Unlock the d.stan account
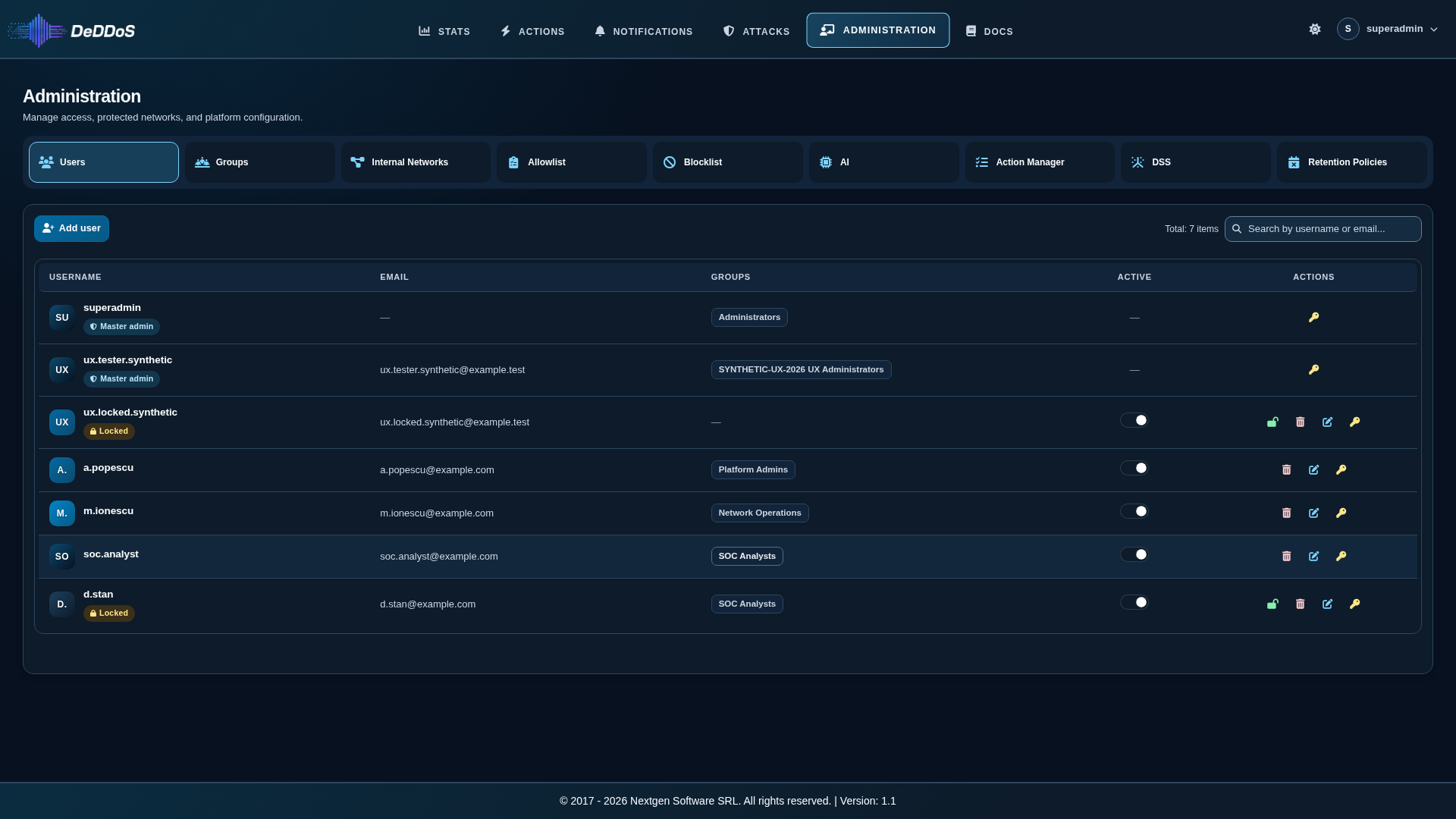1456x819 pixels. (x=1272, y=604)
